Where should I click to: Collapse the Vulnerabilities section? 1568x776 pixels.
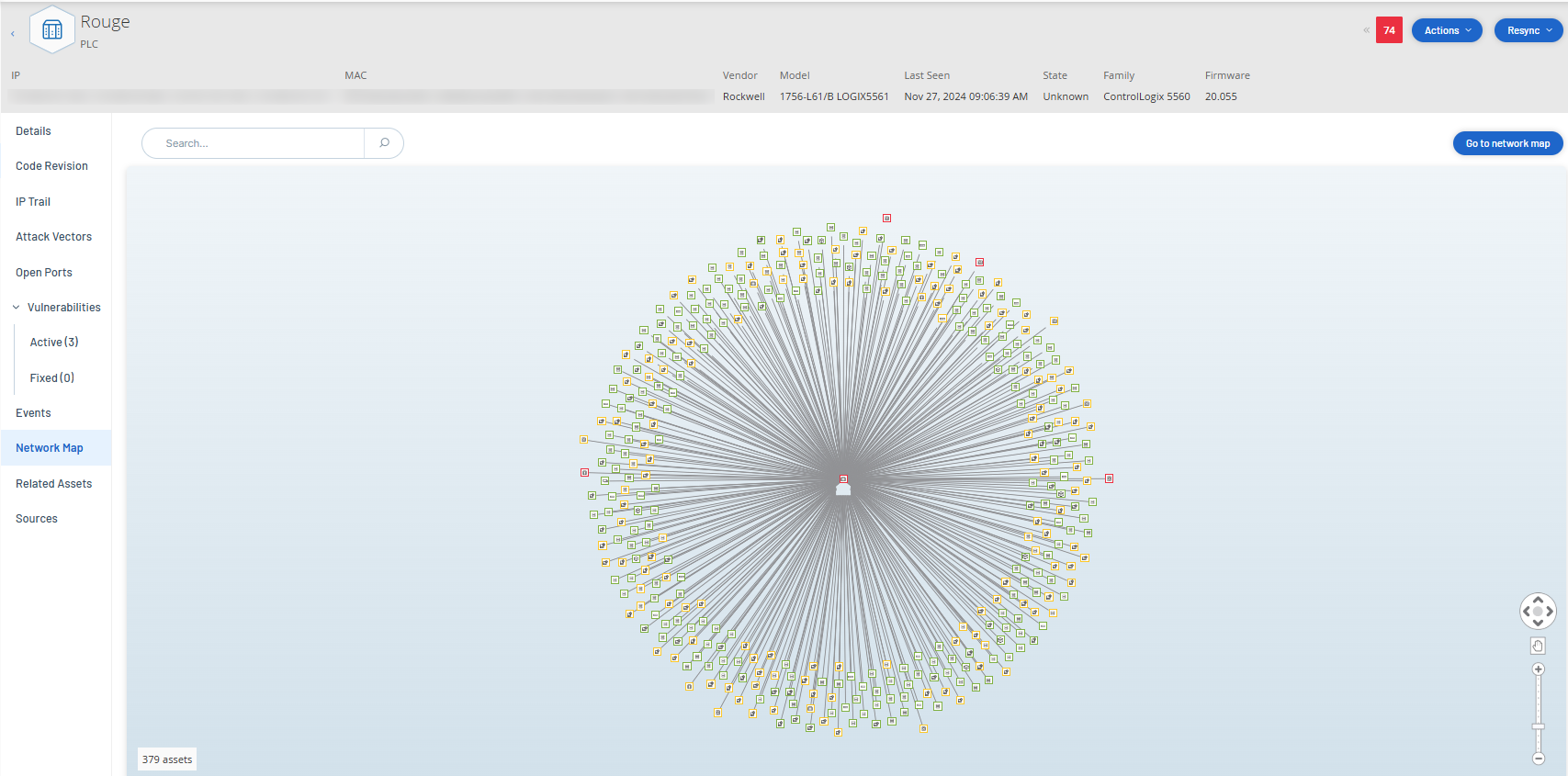click(x=17, y=308)
